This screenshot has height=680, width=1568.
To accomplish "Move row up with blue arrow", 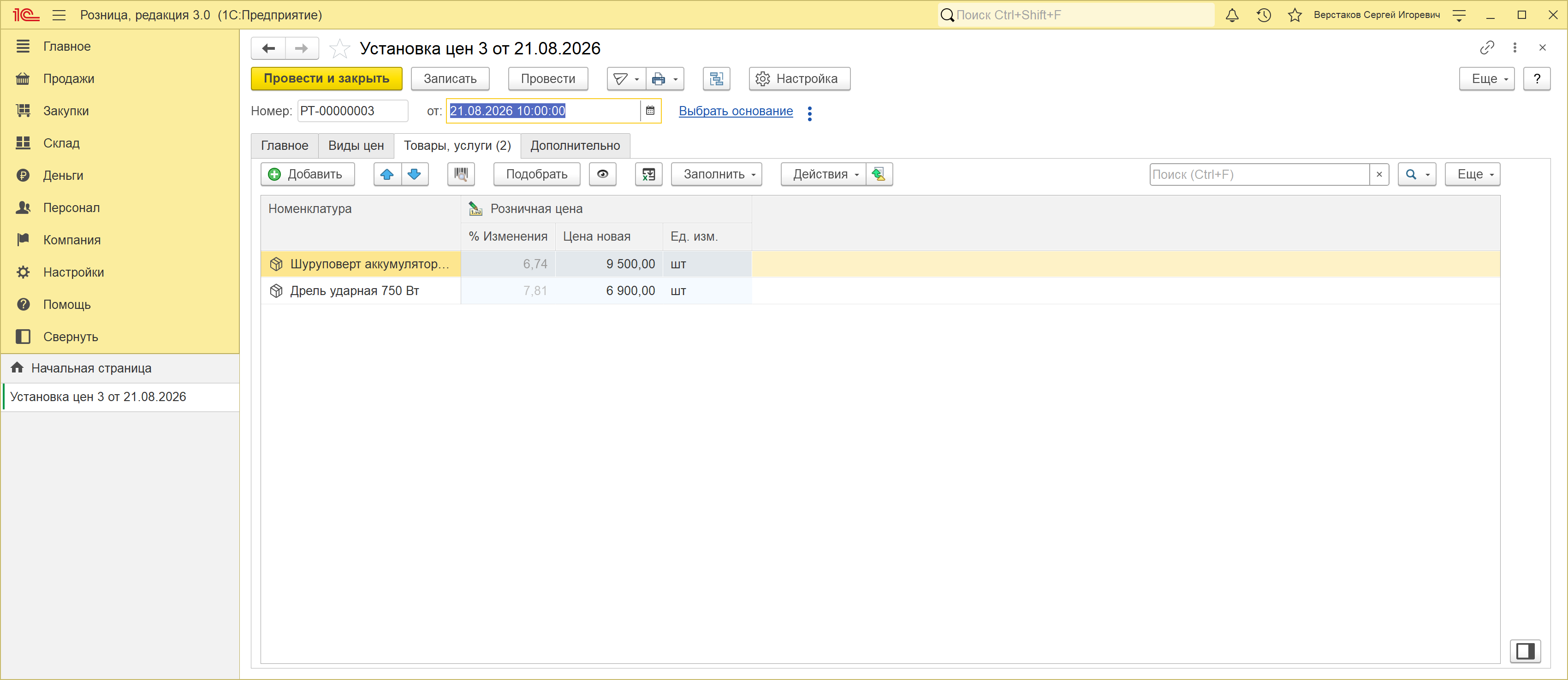I will [x=387, y=175].
